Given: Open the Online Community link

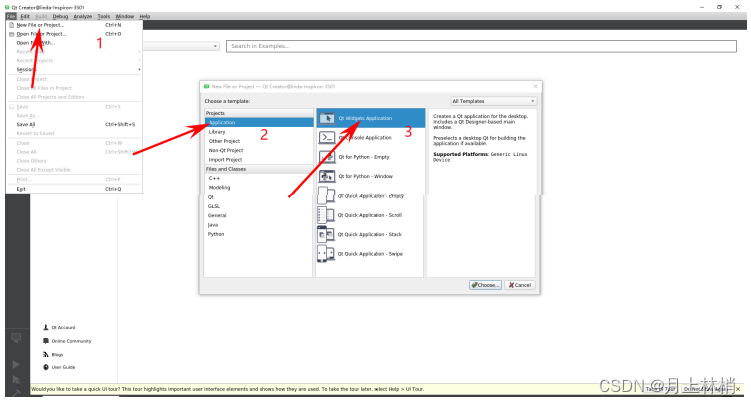Looking at the screenshot, I should (x=71, y=341).
